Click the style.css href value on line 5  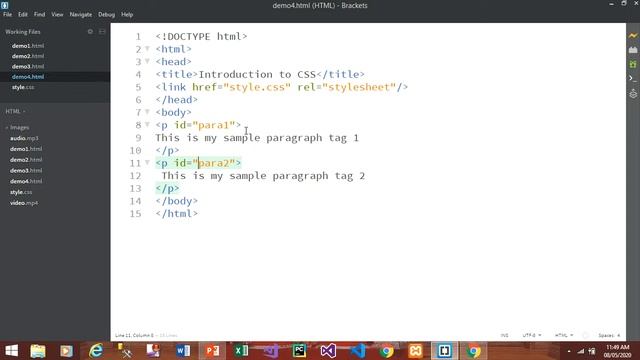coord(257,87)
